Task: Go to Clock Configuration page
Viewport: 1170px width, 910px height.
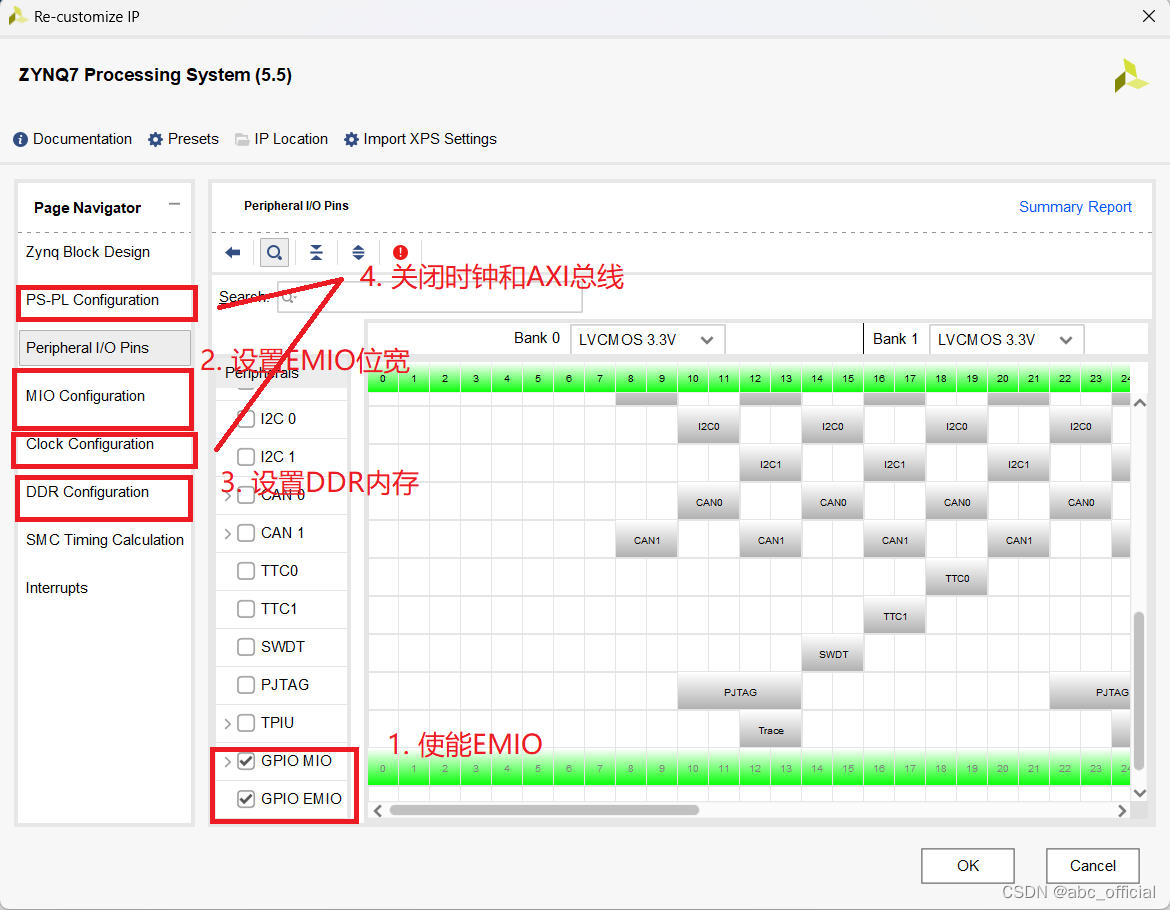Action: (x=90, y=444)
